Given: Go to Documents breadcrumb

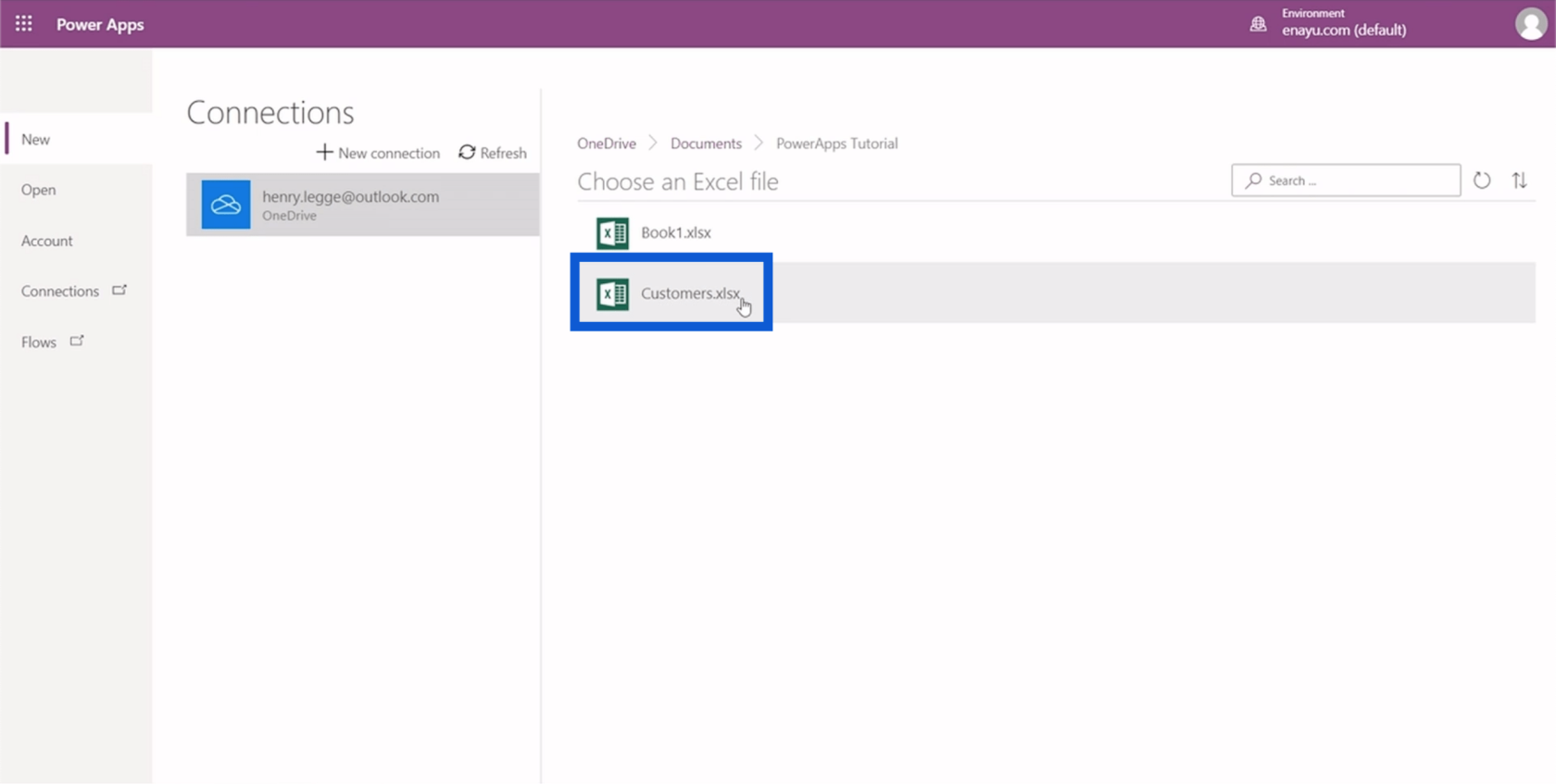Looking at the screenshot, I should pyautogui.click(x=706, y=143).
